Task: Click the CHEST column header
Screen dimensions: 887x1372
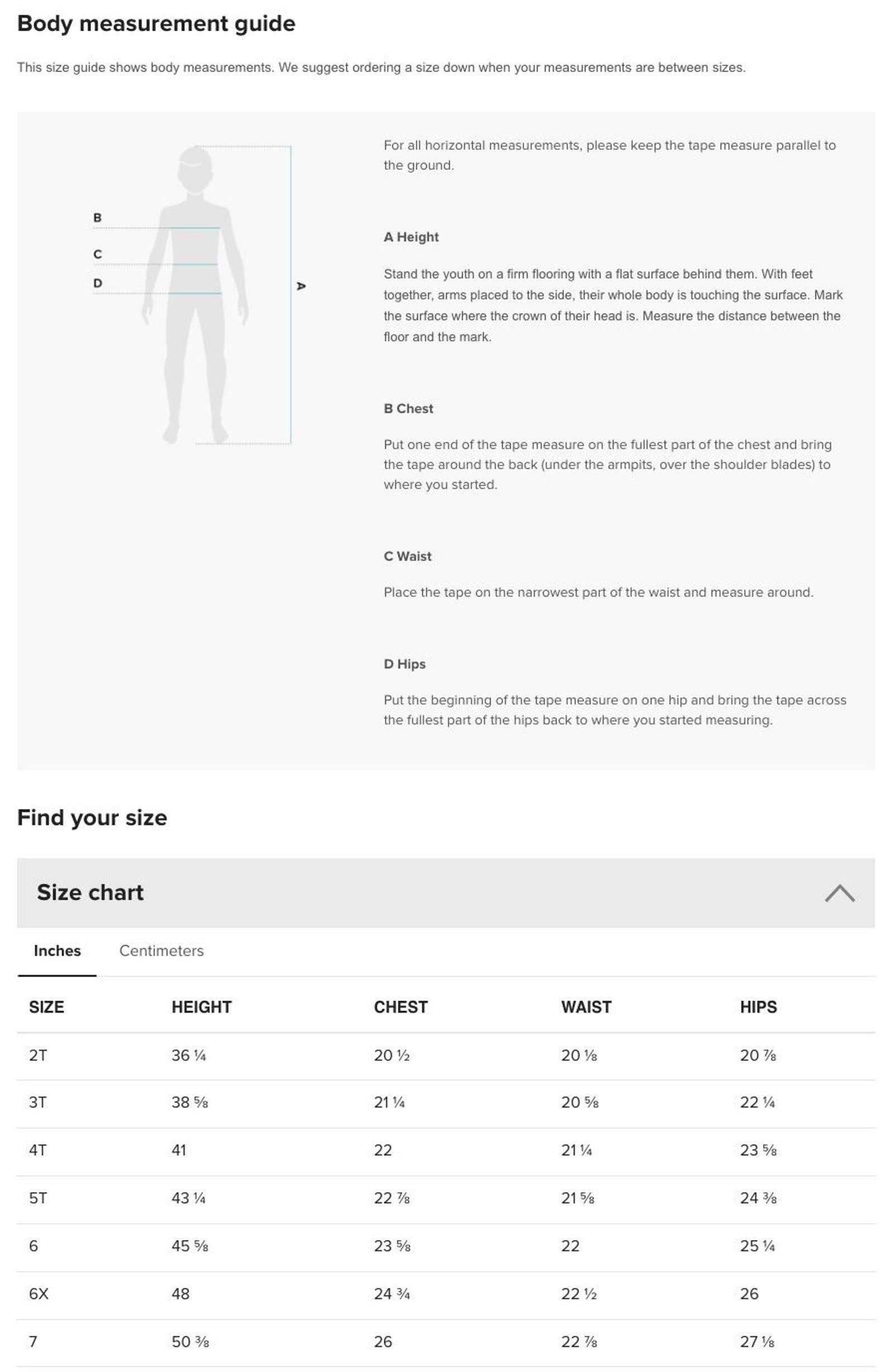Action: [x=401, y=1007]
